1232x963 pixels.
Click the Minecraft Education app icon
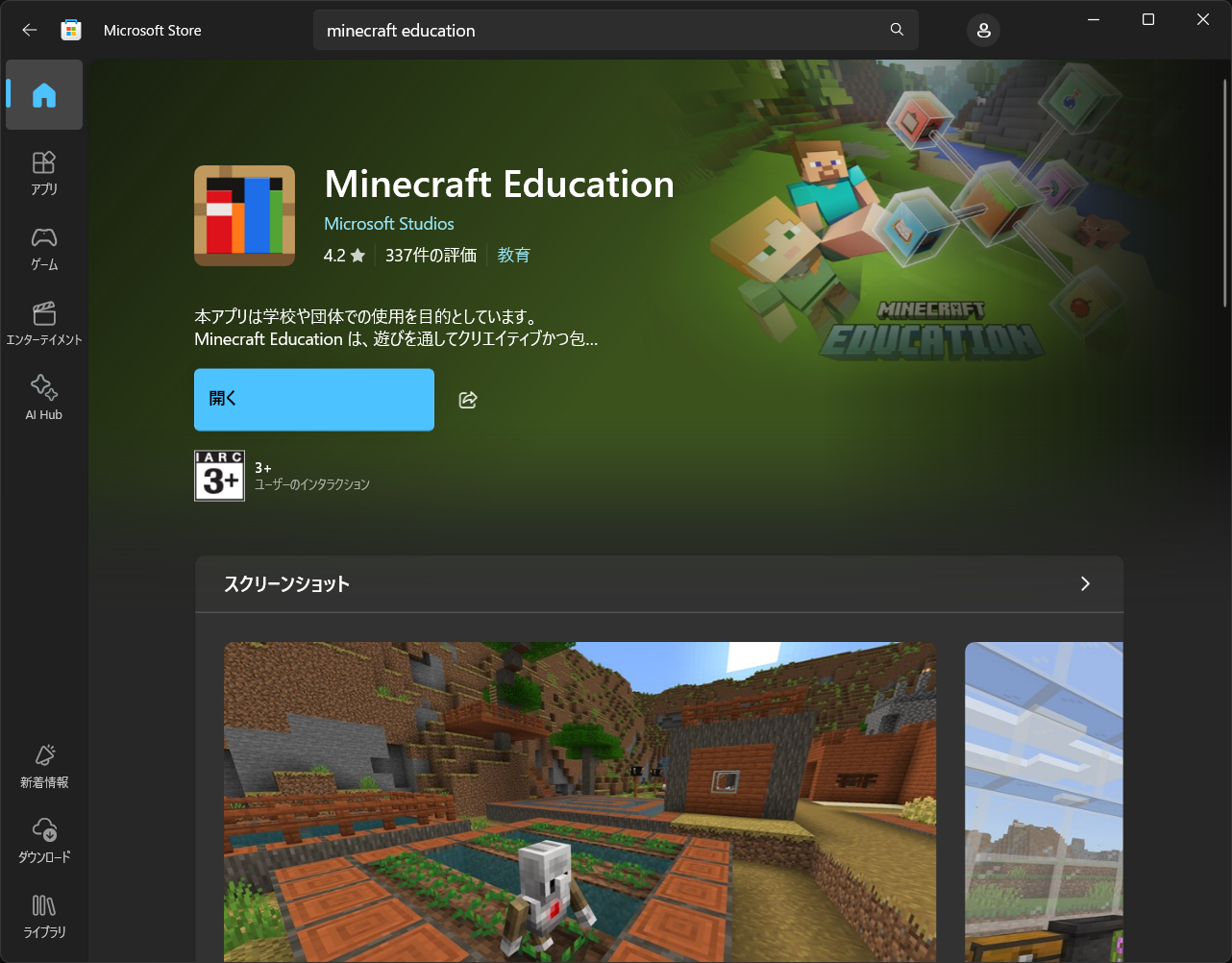[x=244, y=215]
